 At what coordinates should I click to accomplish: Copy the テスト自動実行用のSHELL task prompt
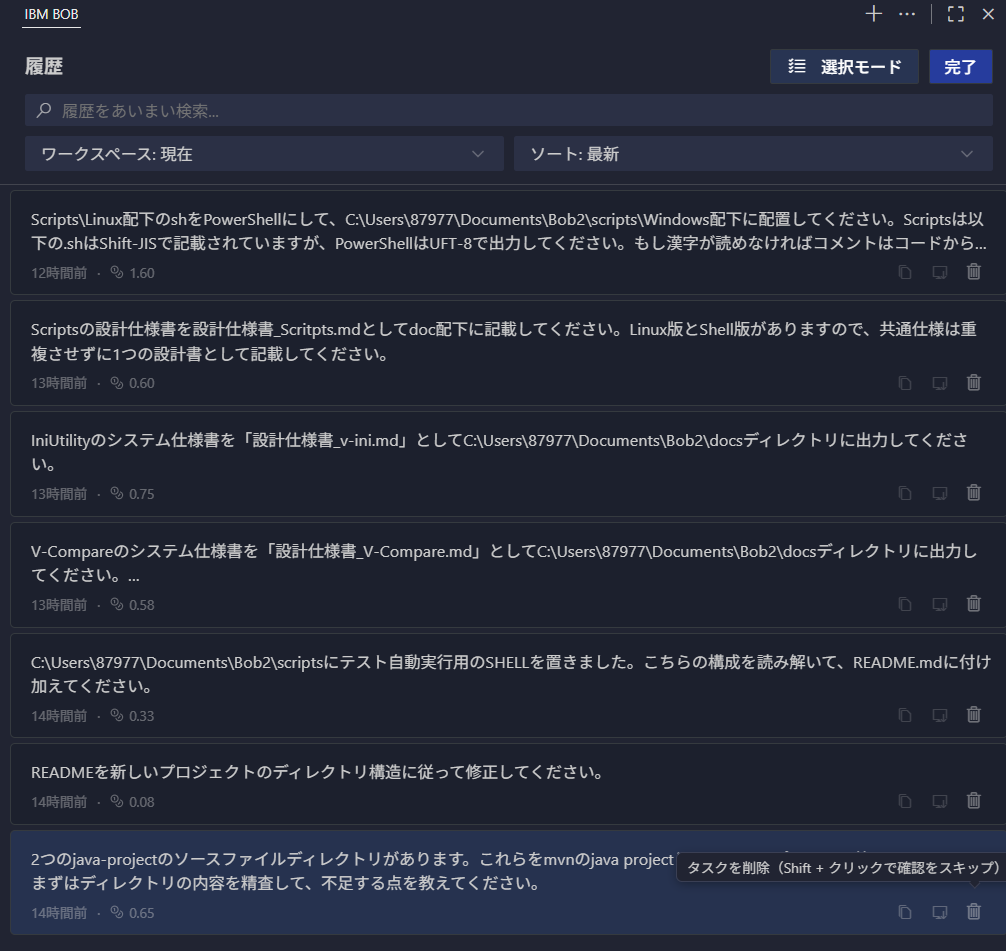(x=905, y=715)
